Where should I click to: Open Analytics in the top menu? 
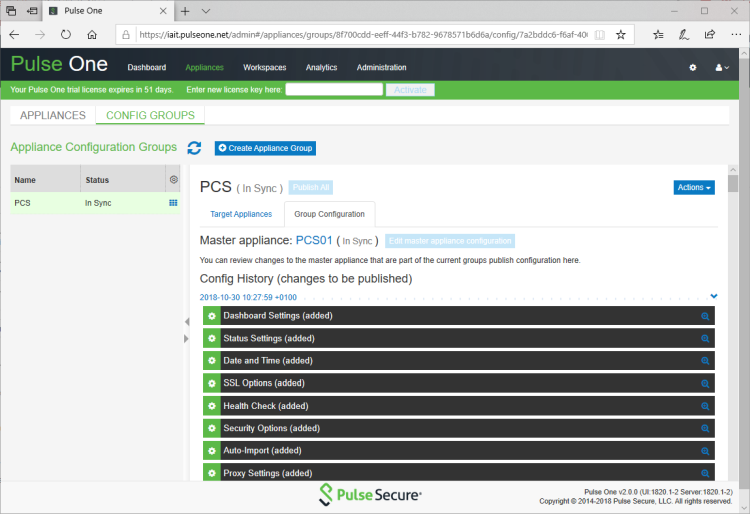321,68
